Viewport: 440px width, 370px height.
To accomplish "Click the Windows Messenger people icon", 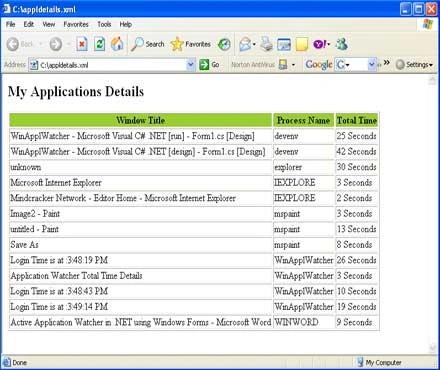I will pyautogui.click(x=341, y=44).
